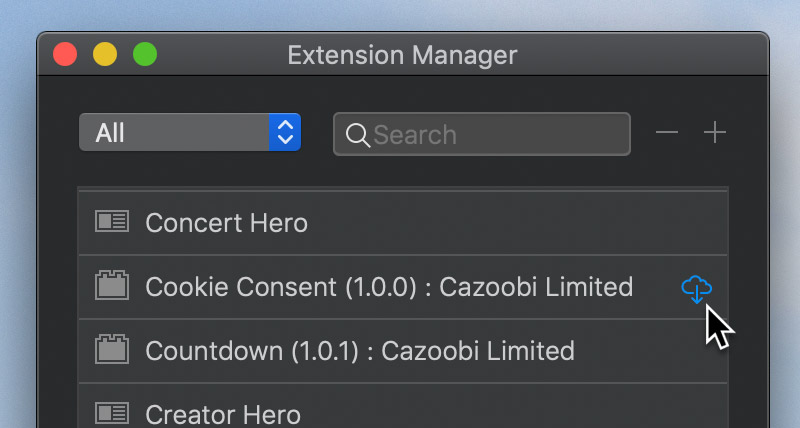
Task: Click the Extension Manager title bar
Action: click(x=403, y=55)
